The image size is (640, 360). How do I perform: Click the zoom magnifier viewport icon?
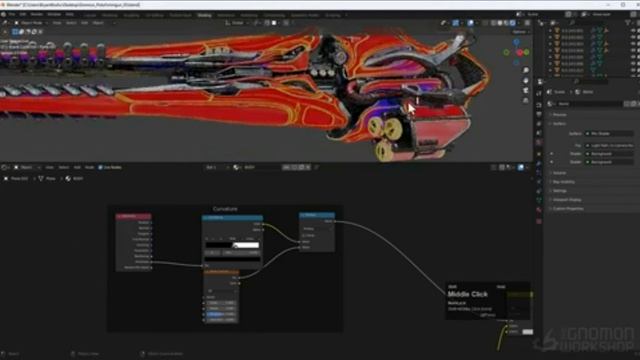click(526, 70)
